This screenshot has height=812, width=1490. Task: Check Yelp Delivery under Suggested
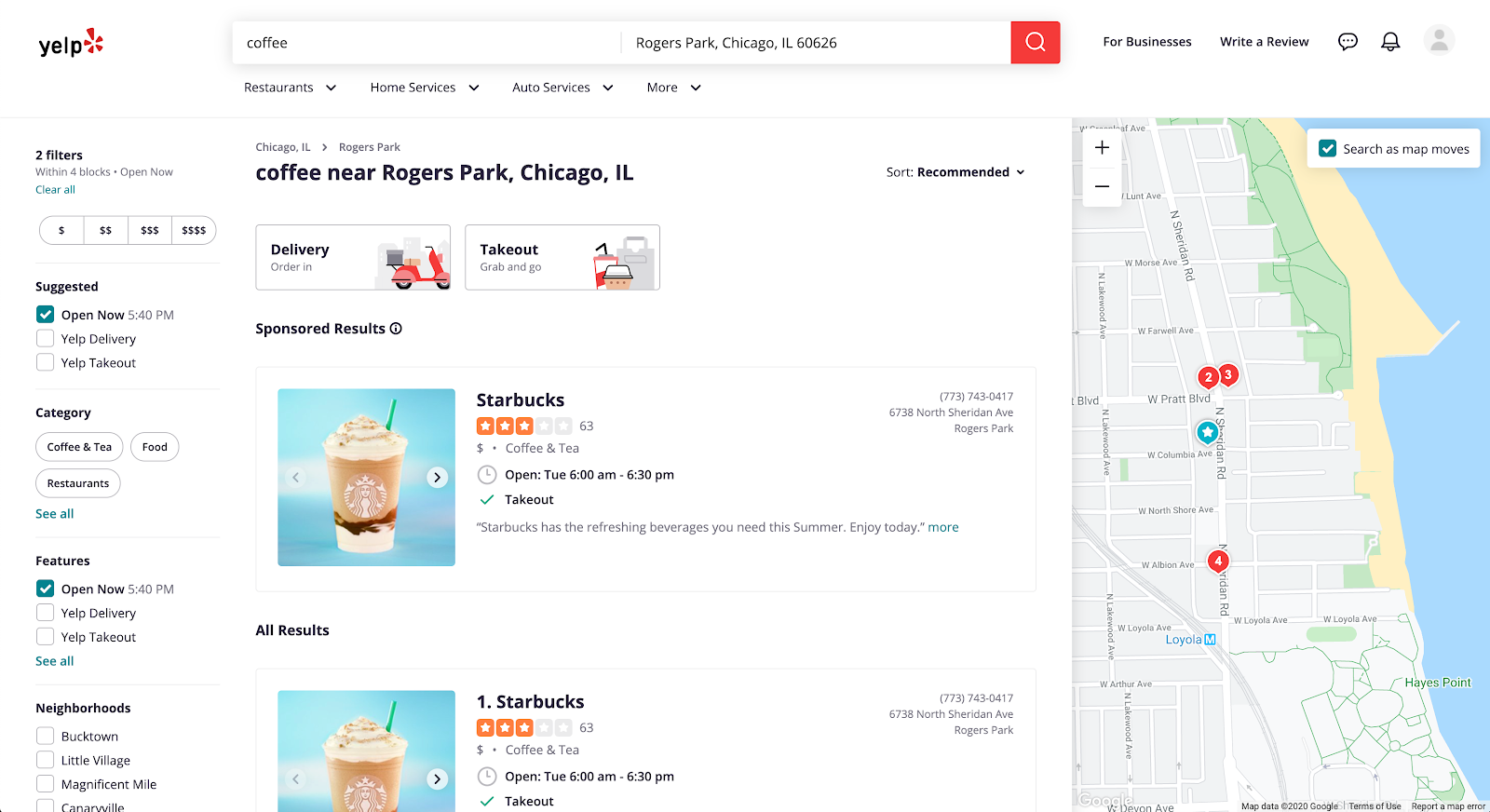point(45,339)
